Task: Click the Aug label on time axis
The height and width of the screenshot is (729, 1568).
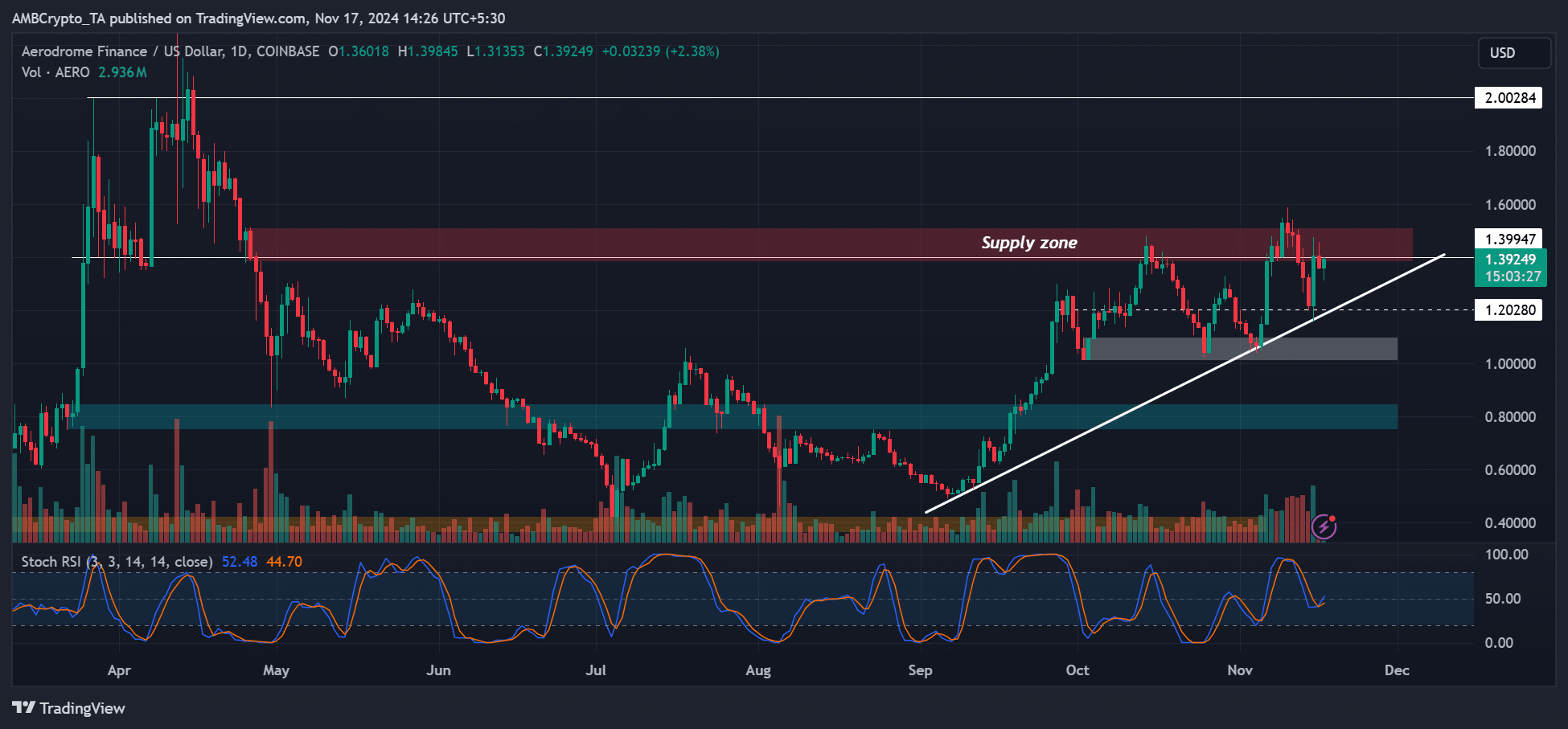Action: tap(758, 670)
